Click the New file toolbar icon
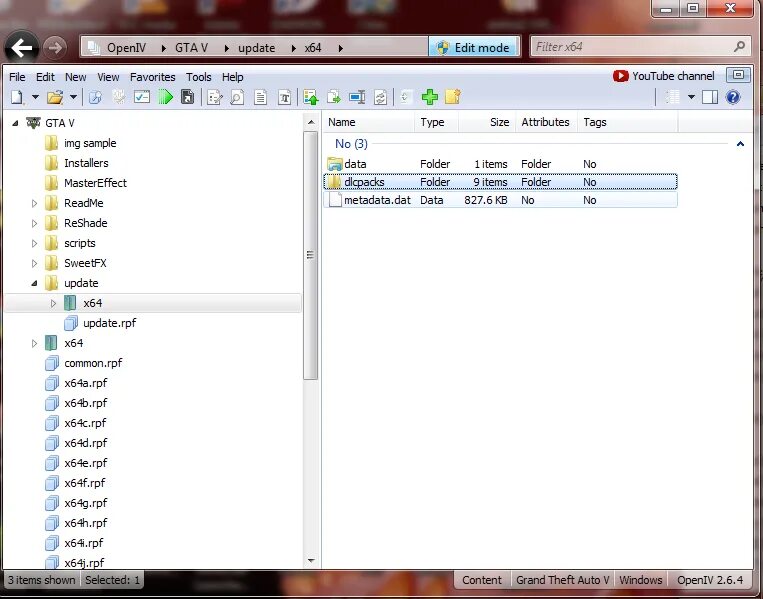 (x=18, y=97)
